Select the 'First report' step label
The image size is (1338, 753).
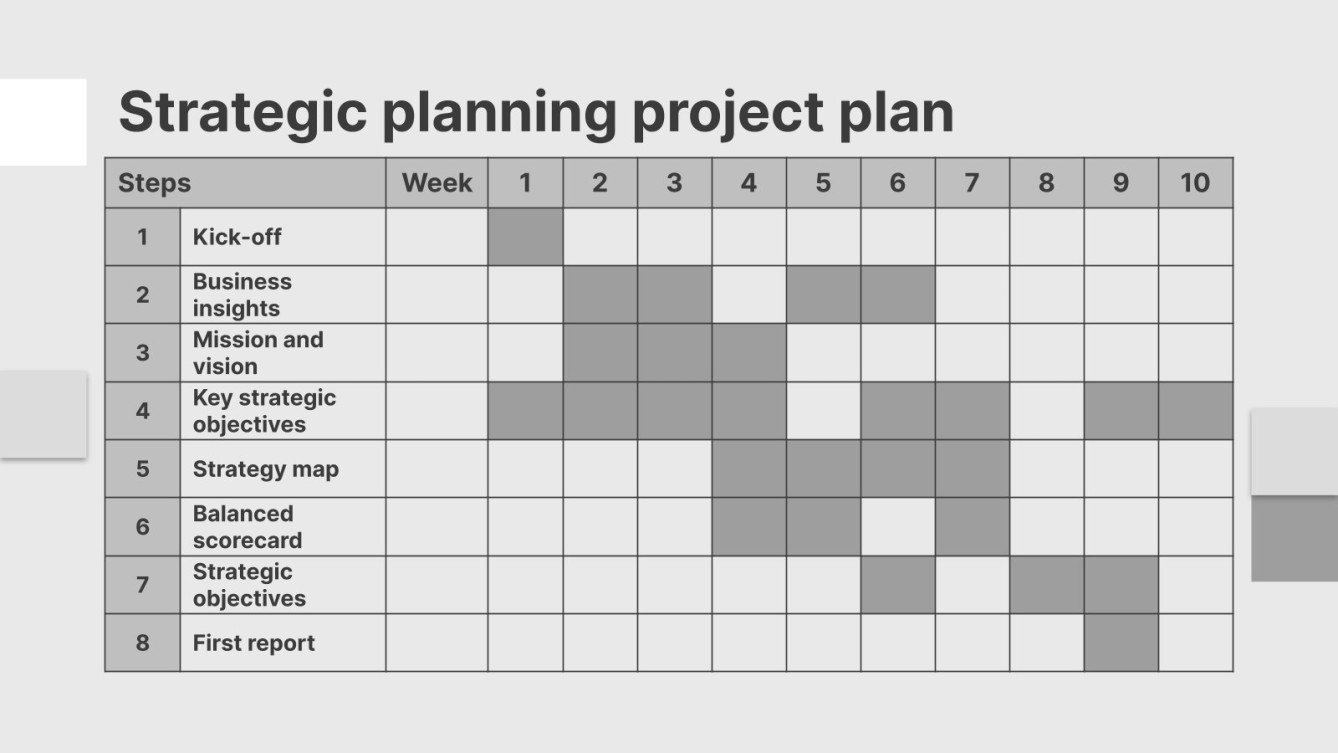(254, 643)
